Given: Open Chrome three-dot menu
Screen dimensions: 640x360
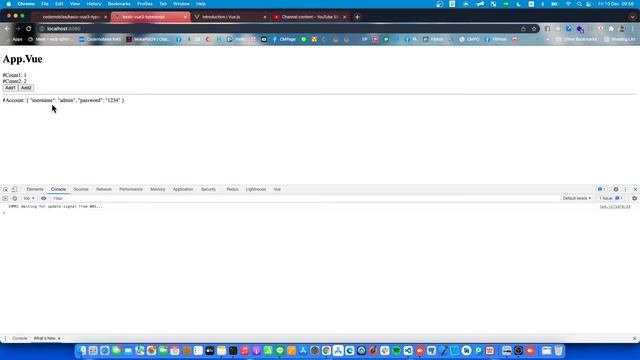Looking at the screenshot, I should 632,29.
